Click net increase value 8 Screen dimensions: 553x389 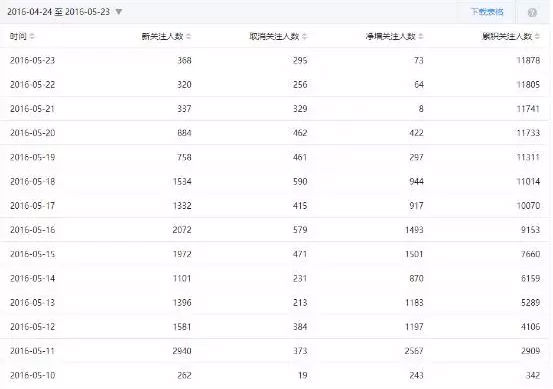421,109
